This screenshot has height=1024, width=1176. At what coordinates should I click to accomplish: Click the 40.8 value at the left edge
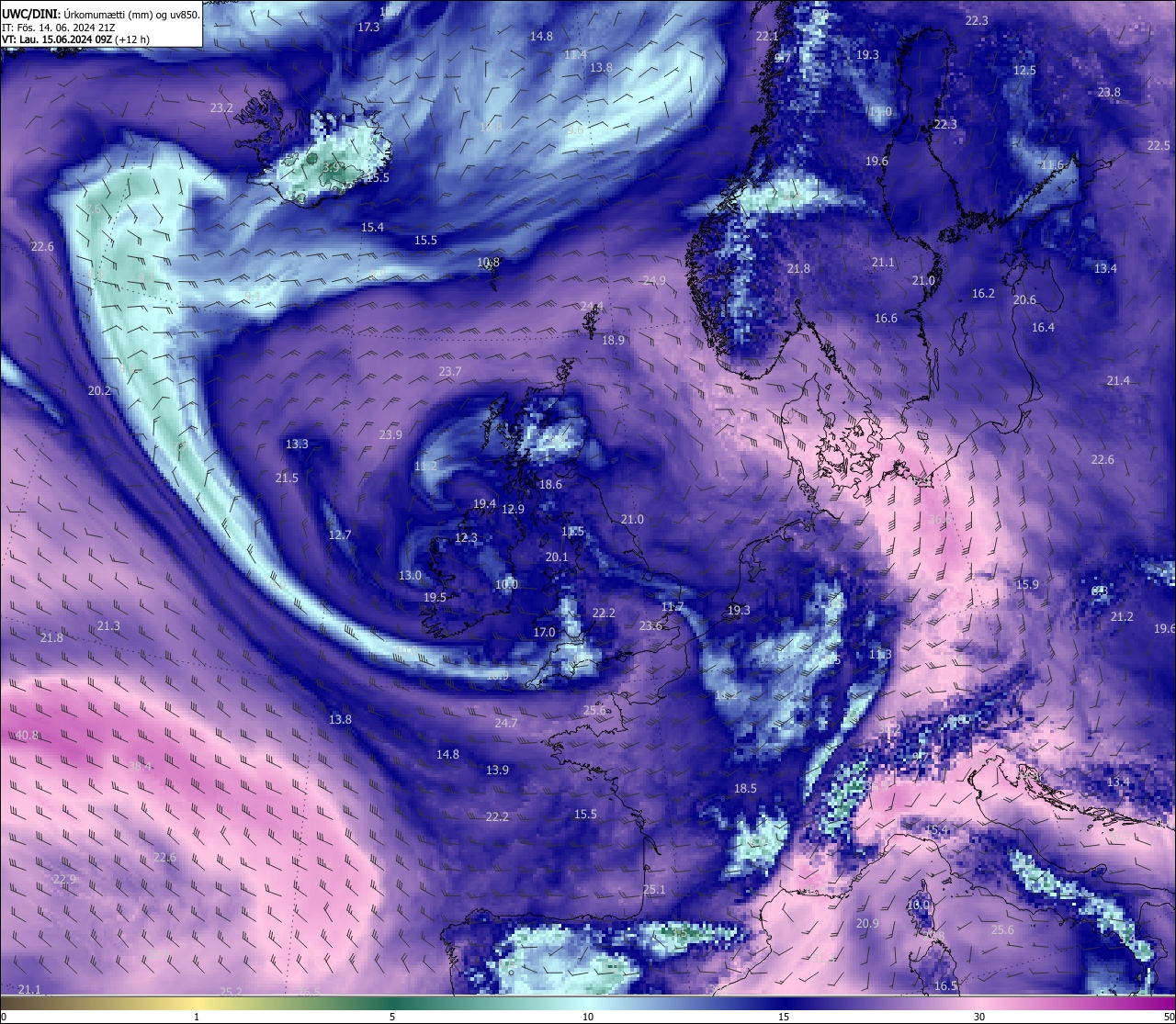pos(28,736)
